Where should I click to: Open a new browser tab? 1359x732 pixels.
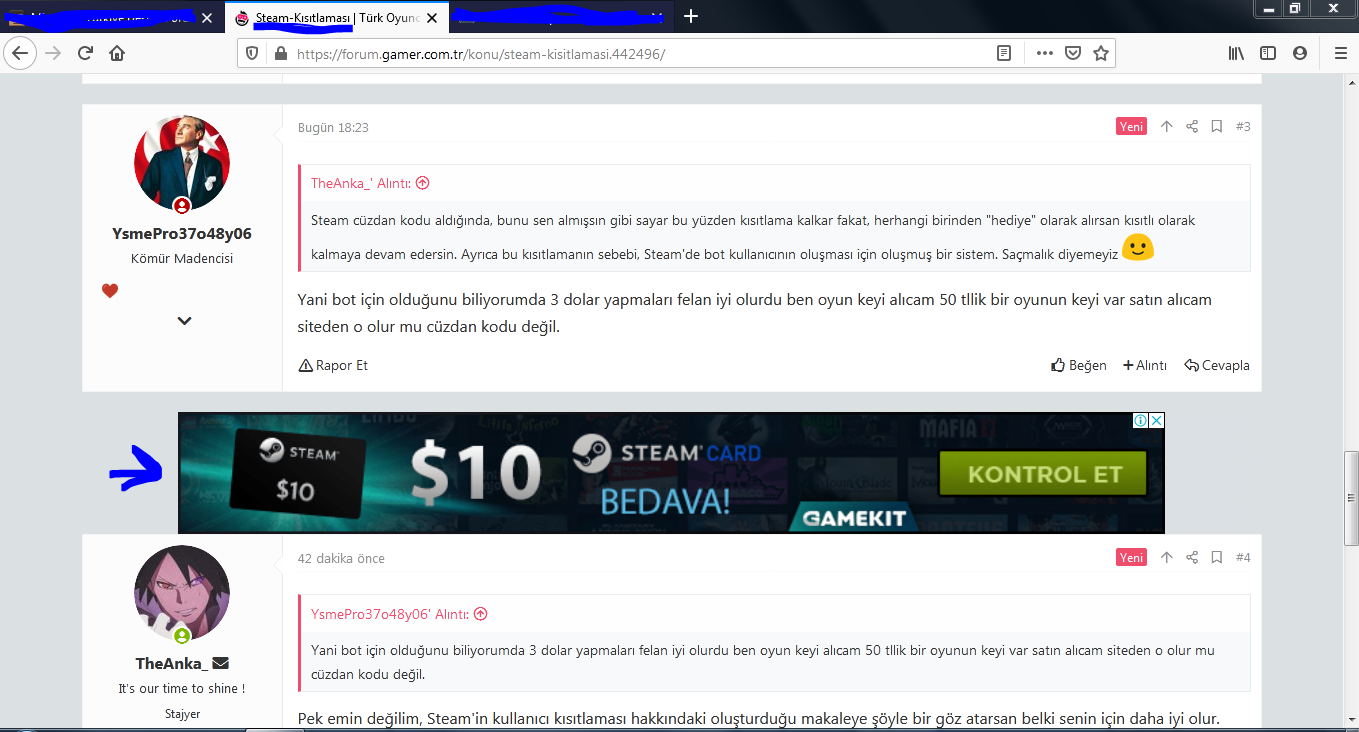690,16
